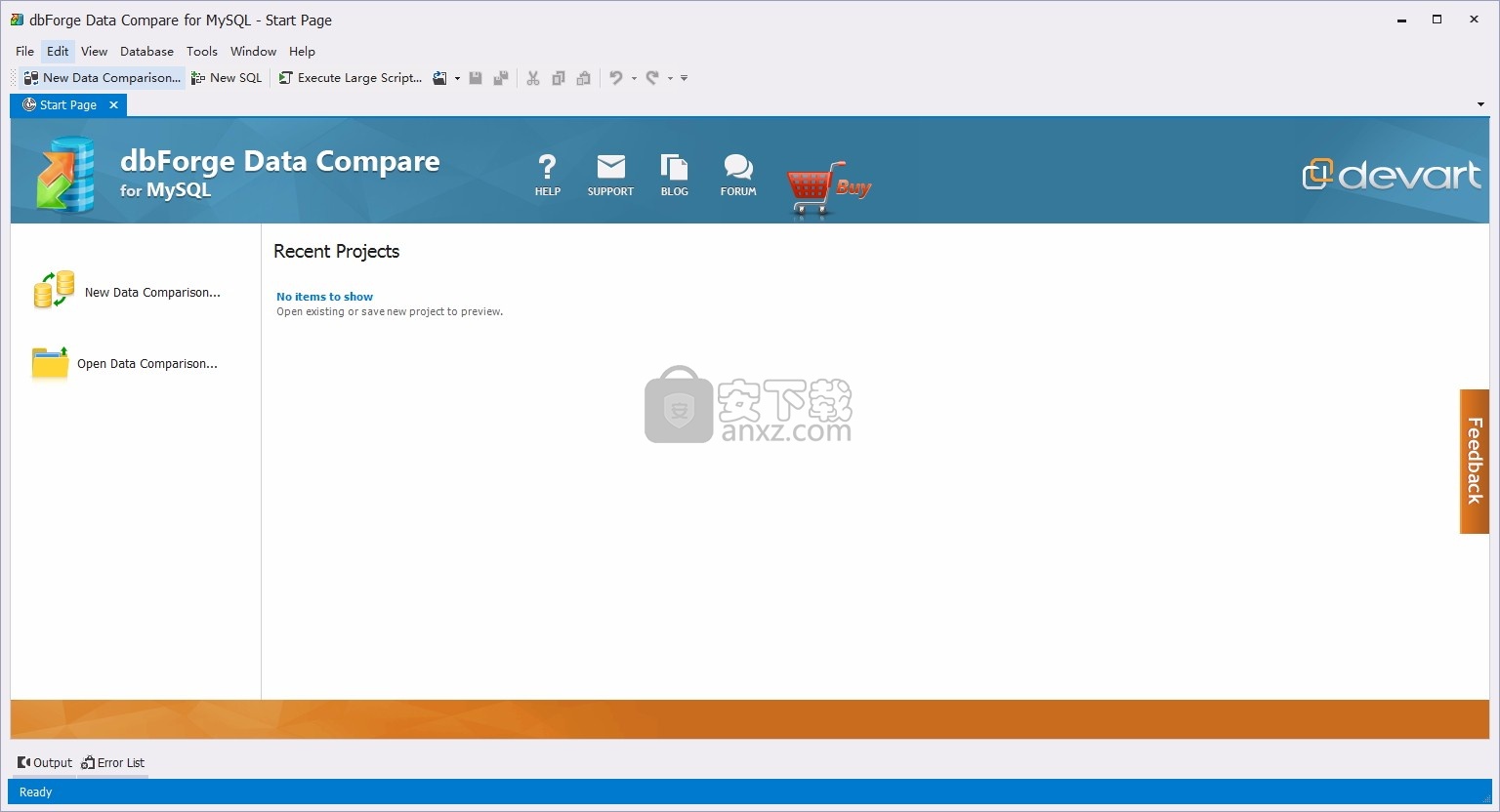Expand the Redo history dropdown
1500x812 pixels.
point(670,78)
